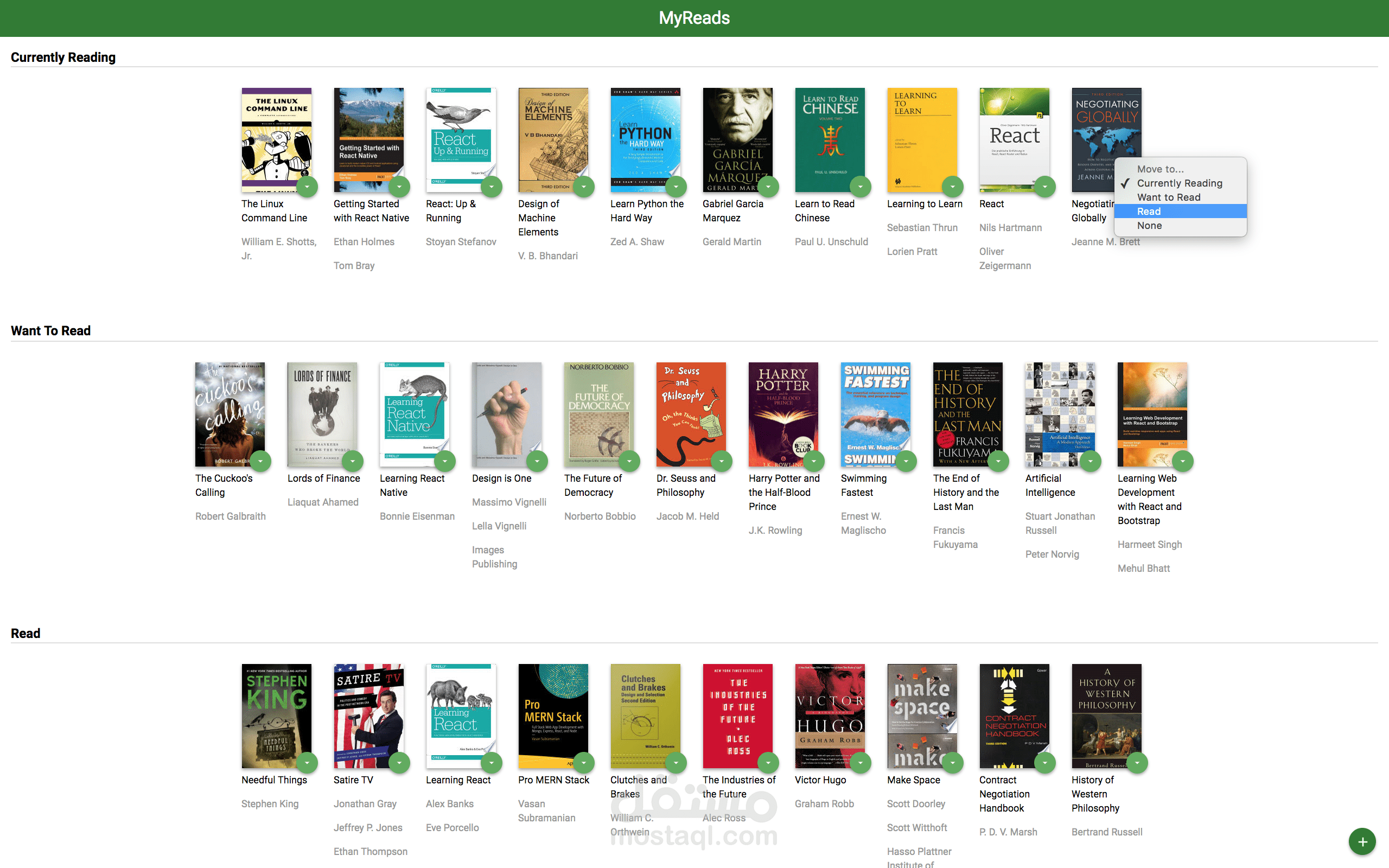Choose Read from the Move to menu
Screen dimensions: 1389x868
(1149, 211)
